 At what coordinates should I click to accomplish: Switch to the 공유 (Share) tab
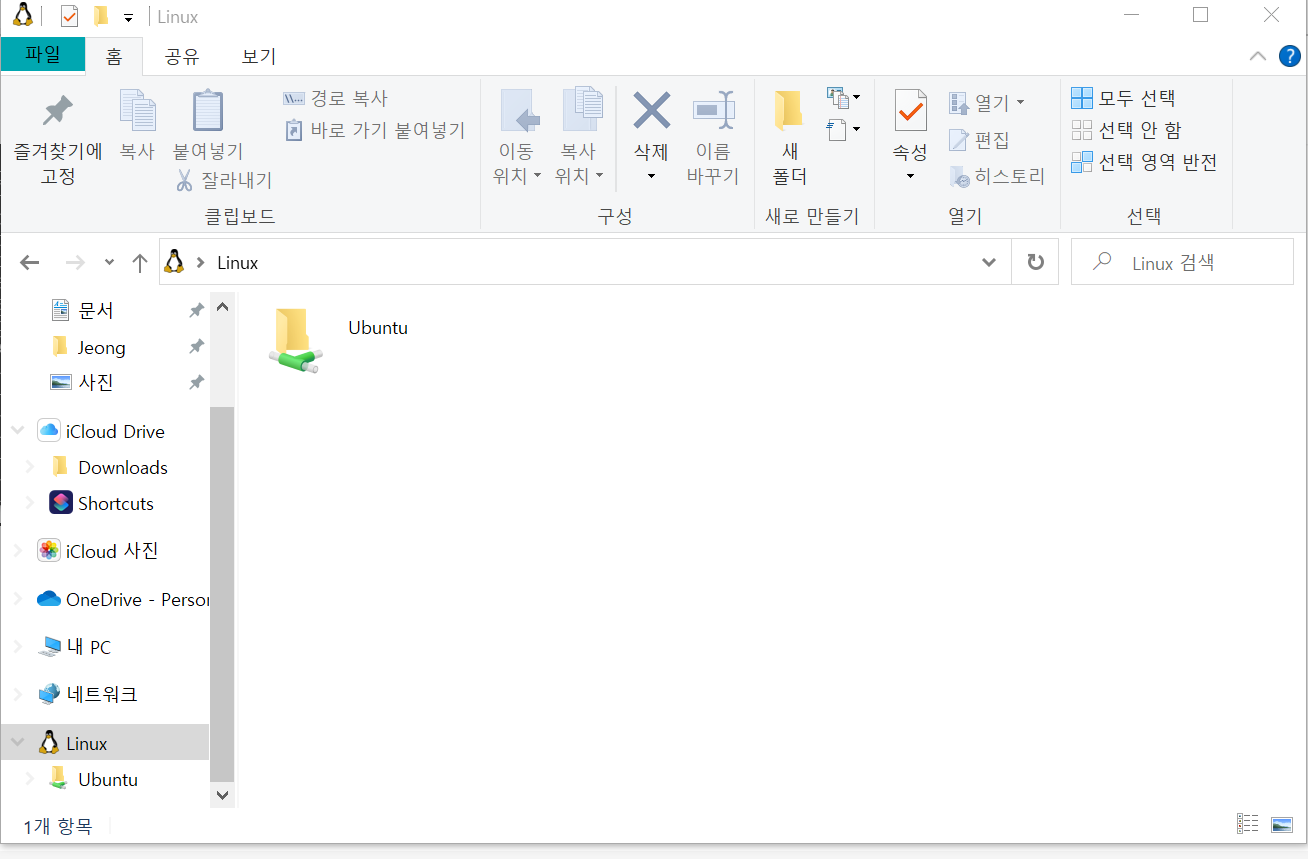(x=182, y=57)
